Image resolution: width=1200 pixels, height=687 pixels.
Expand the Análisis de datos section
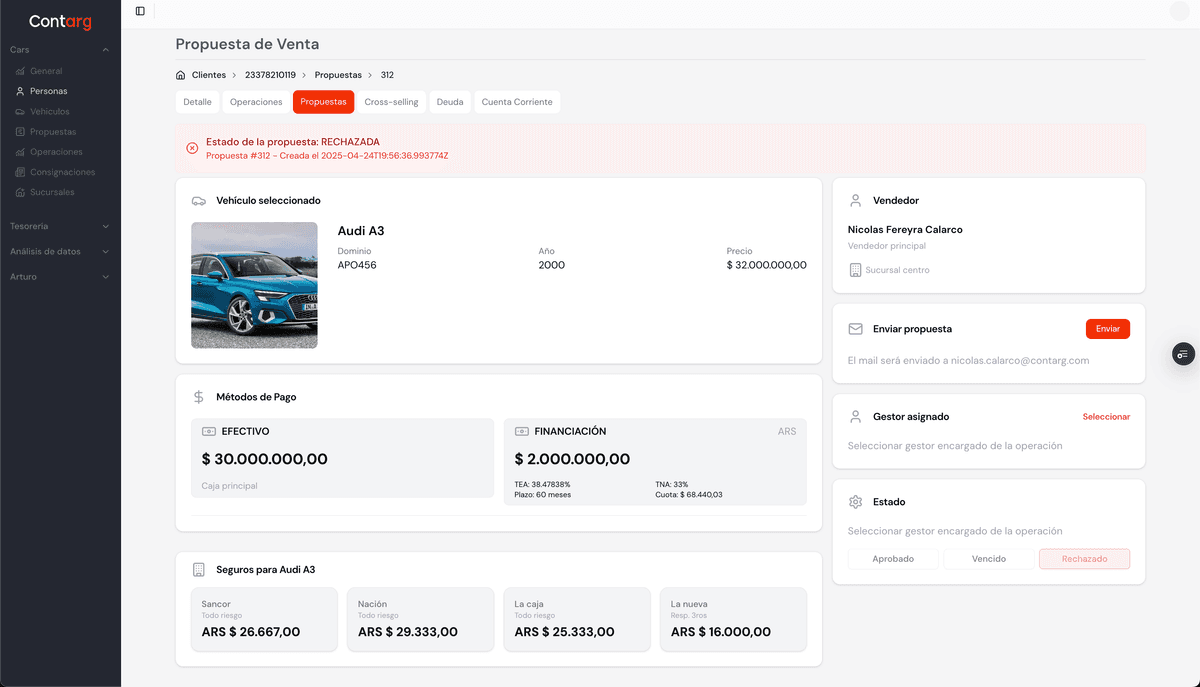(x=60, y=252)
